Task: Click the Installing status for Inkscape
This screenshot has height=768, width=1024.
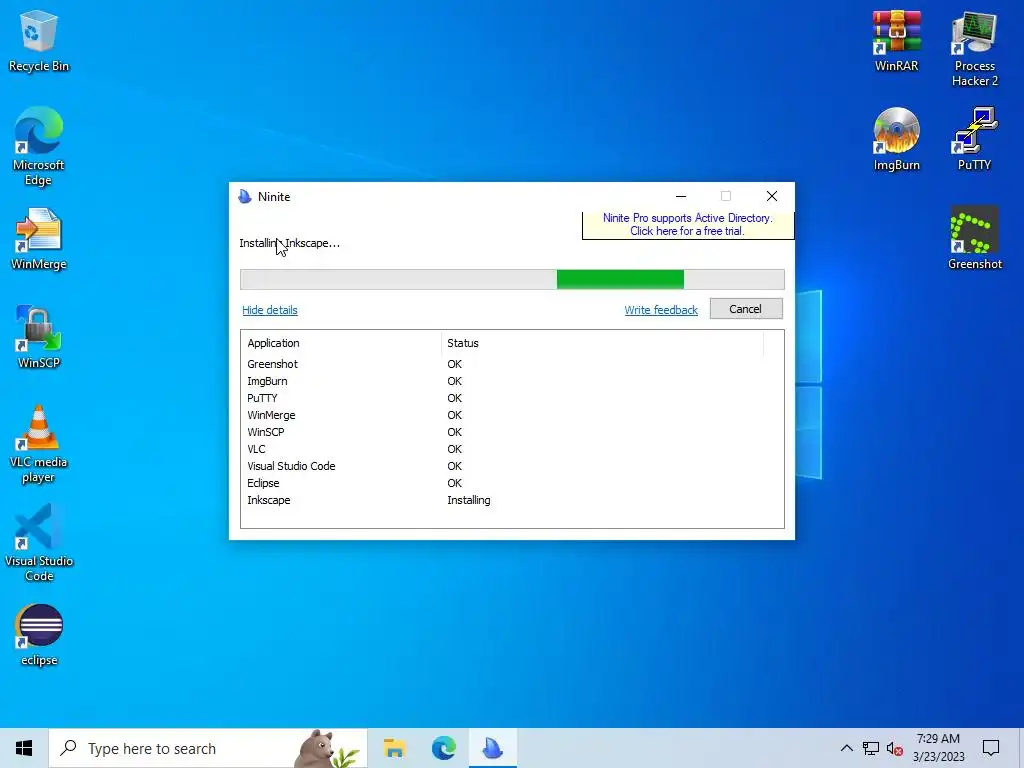Action: point(469,500)
